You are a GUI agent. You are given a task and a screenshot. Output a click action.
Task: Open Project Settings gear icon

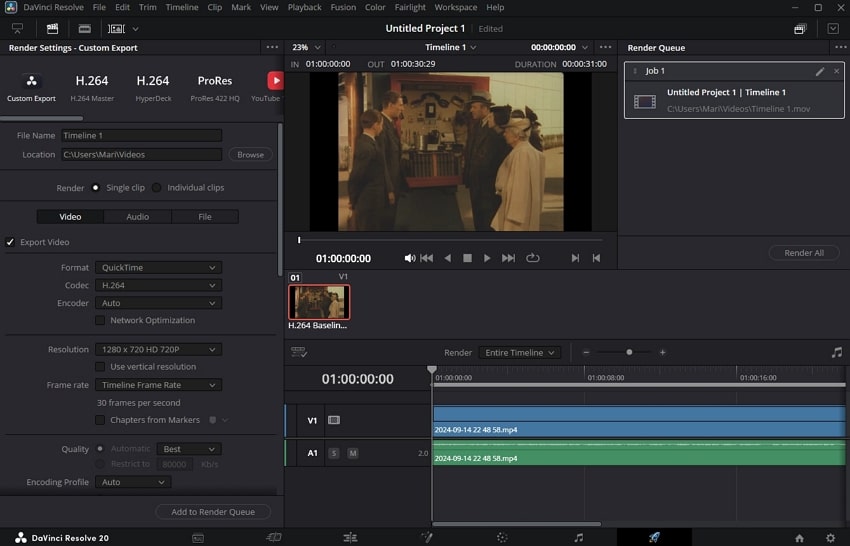tap(830, 538)
